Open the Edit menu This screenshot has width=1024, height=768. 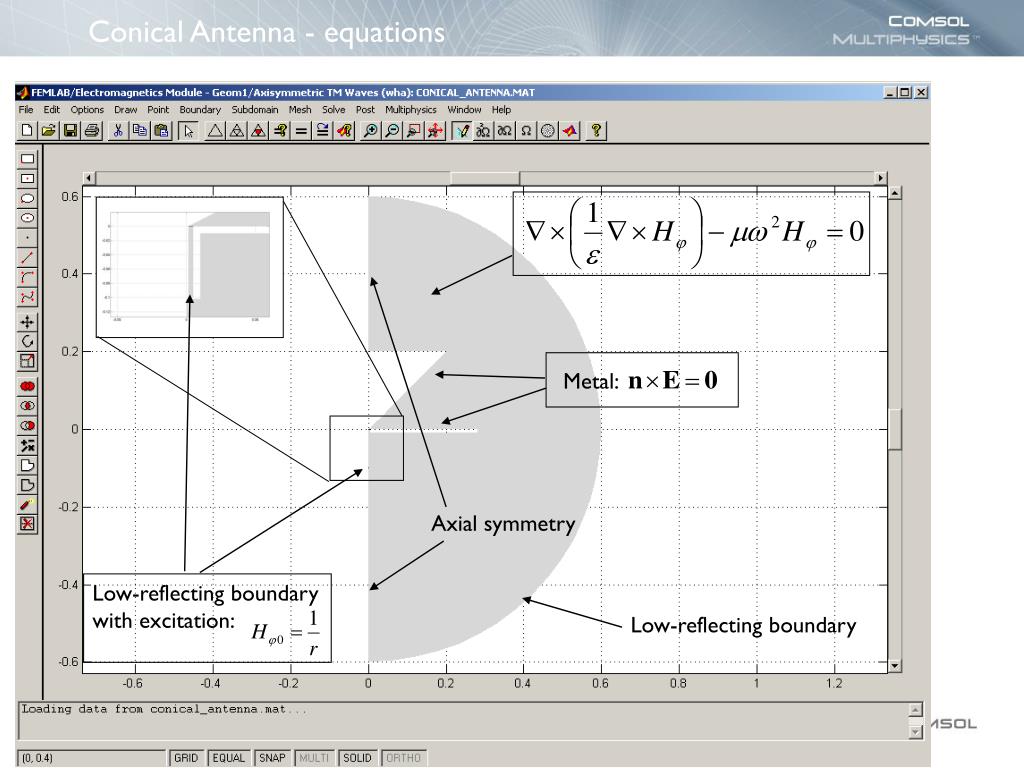click(52, 110)
